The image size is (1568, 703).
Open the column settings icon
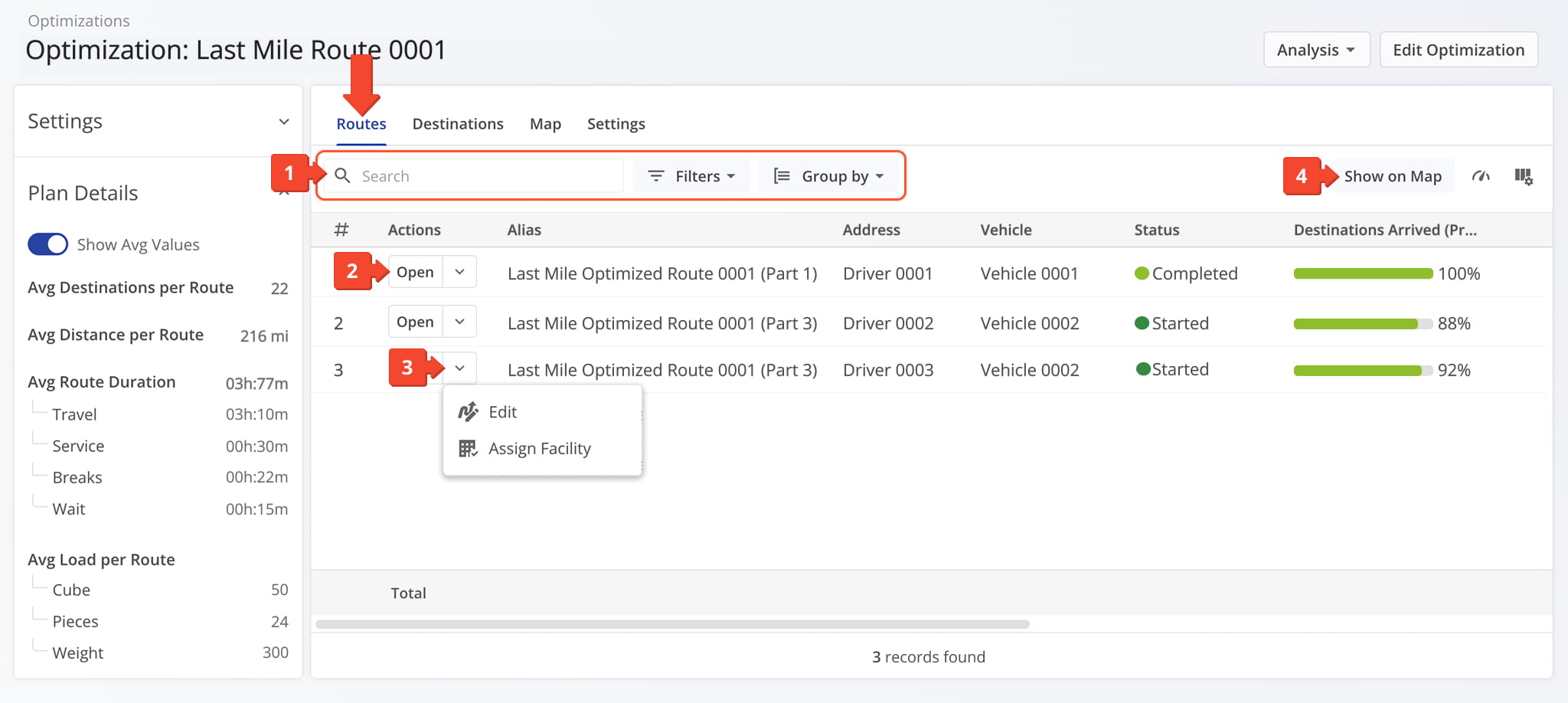point(1524,176)
